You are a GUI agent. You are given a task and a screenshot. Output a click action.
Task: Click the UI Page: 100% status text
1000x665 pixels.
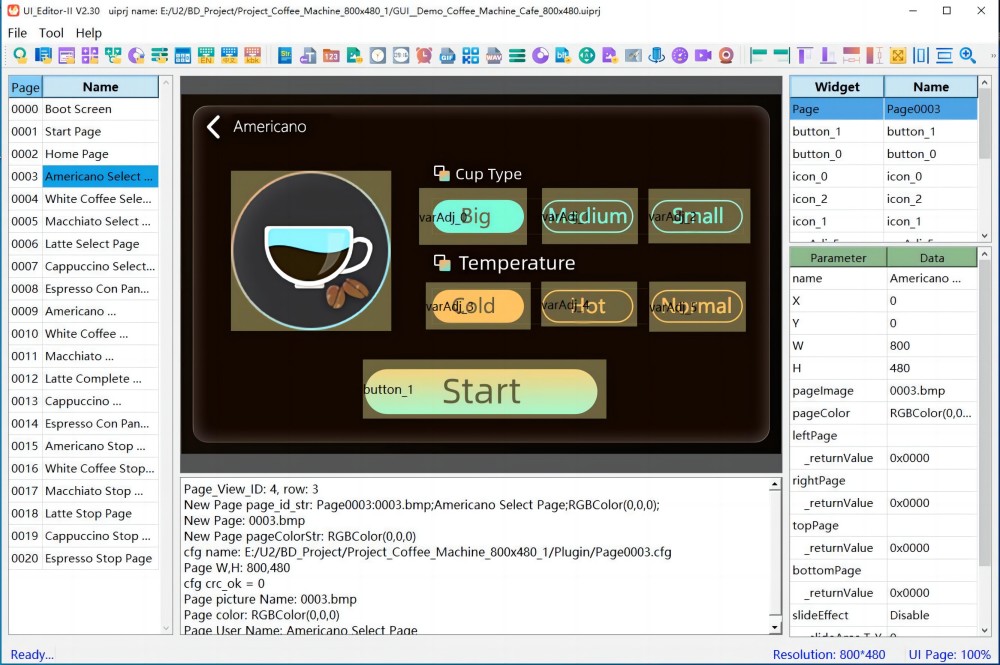(x=949, y=654)
